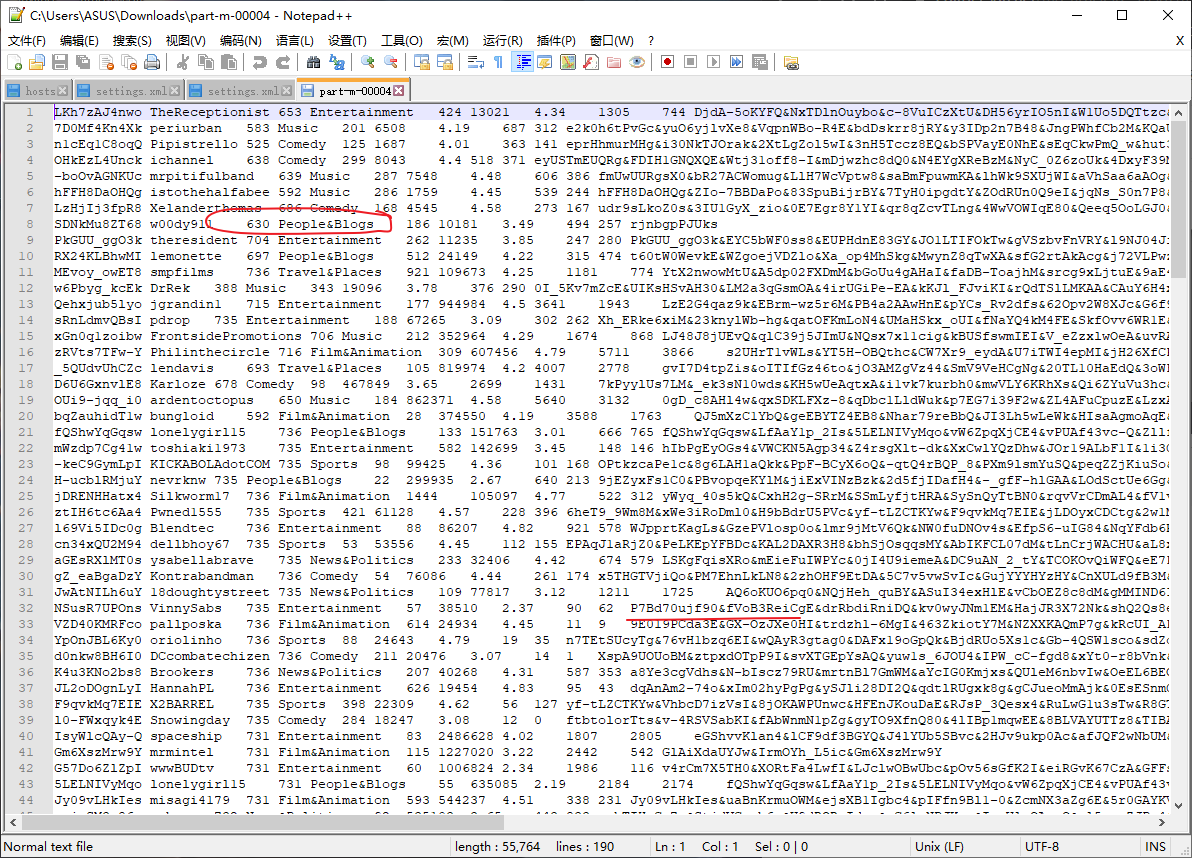
Task: Click line number 8 in the margin
Action: click(30, 223)
